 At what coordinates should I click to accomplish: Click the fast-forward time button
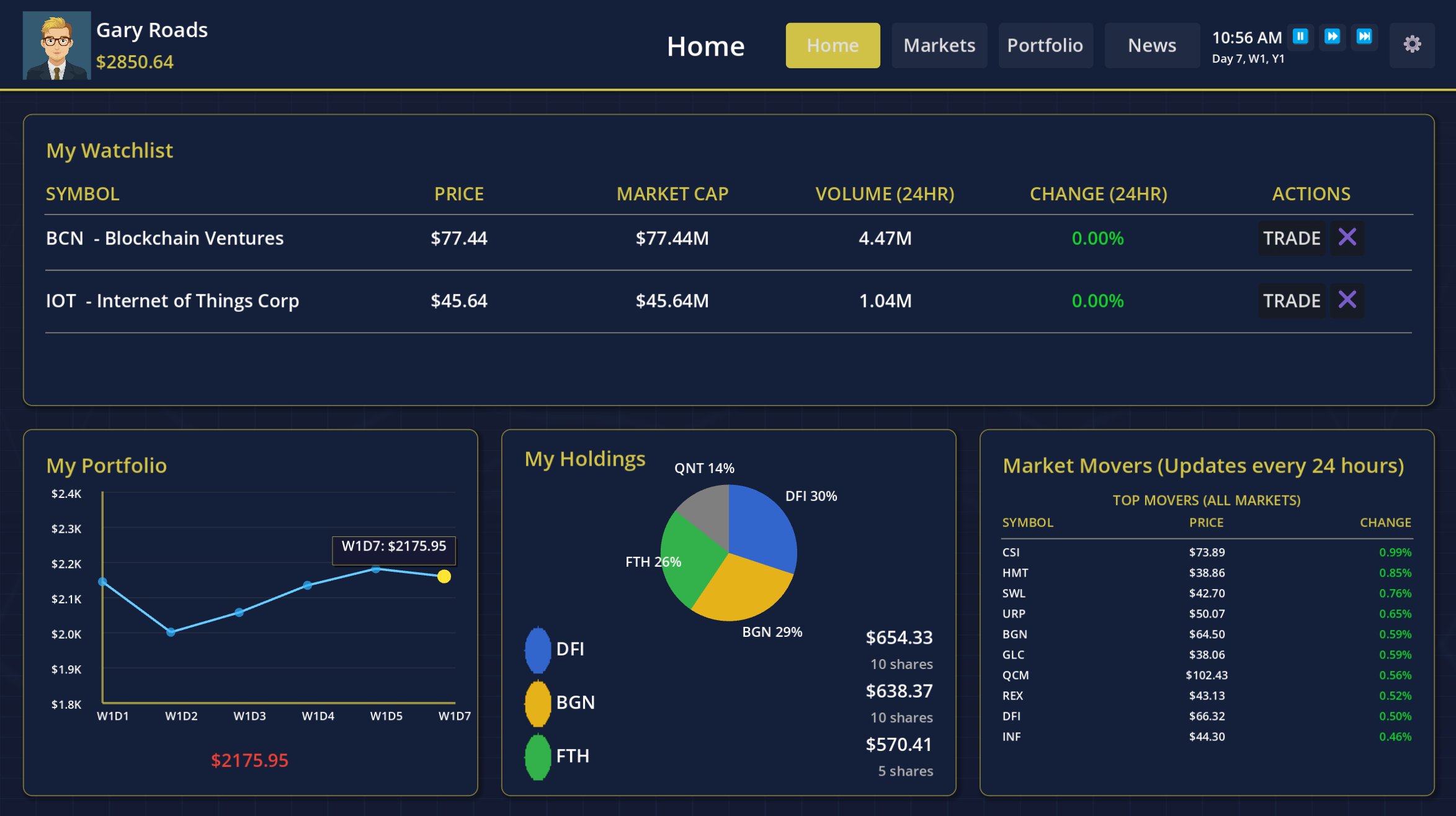1332,37
